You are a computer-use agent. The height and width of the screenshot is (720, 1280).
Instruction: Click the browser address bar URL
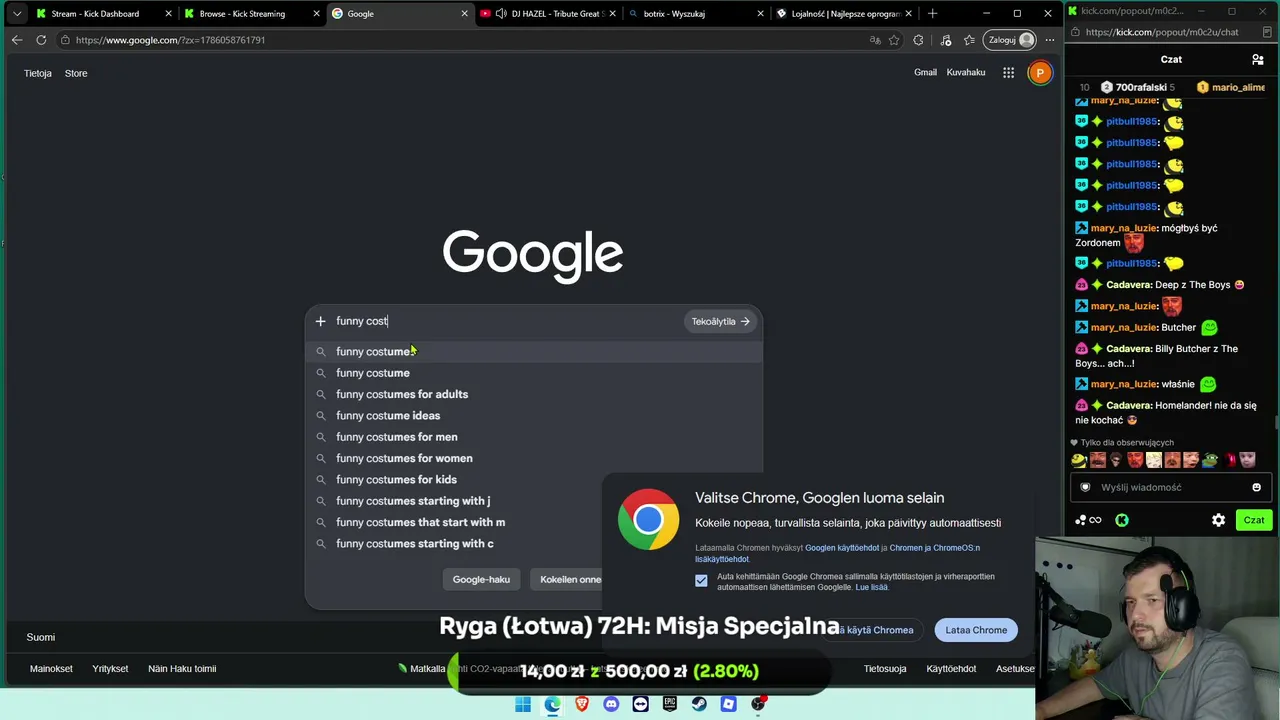[170, 40]
